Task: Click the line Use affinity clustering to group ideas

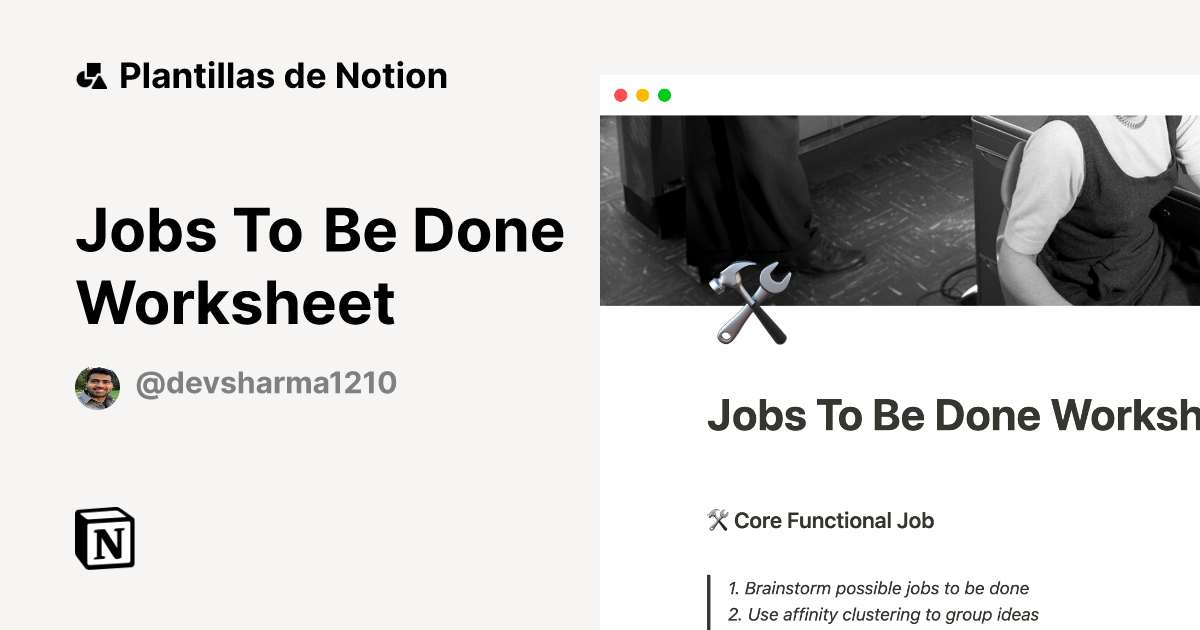Action: [x=884, y=614]
